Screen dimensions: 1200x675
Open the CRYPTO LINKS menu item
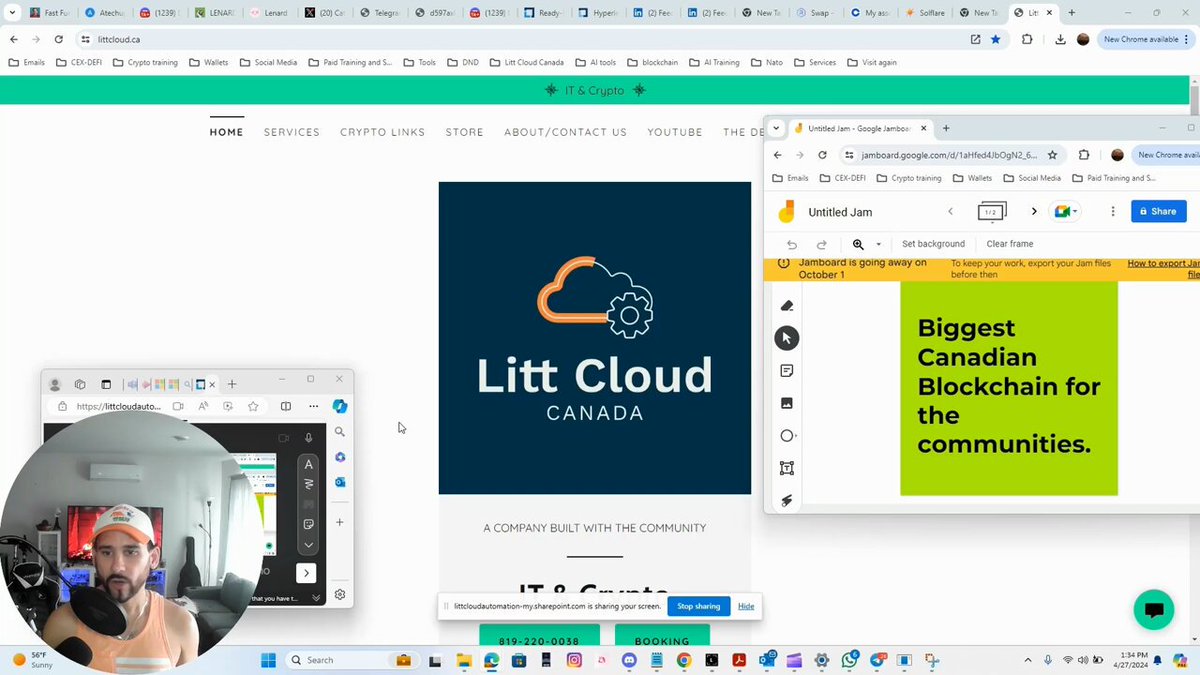pos(382,132)
